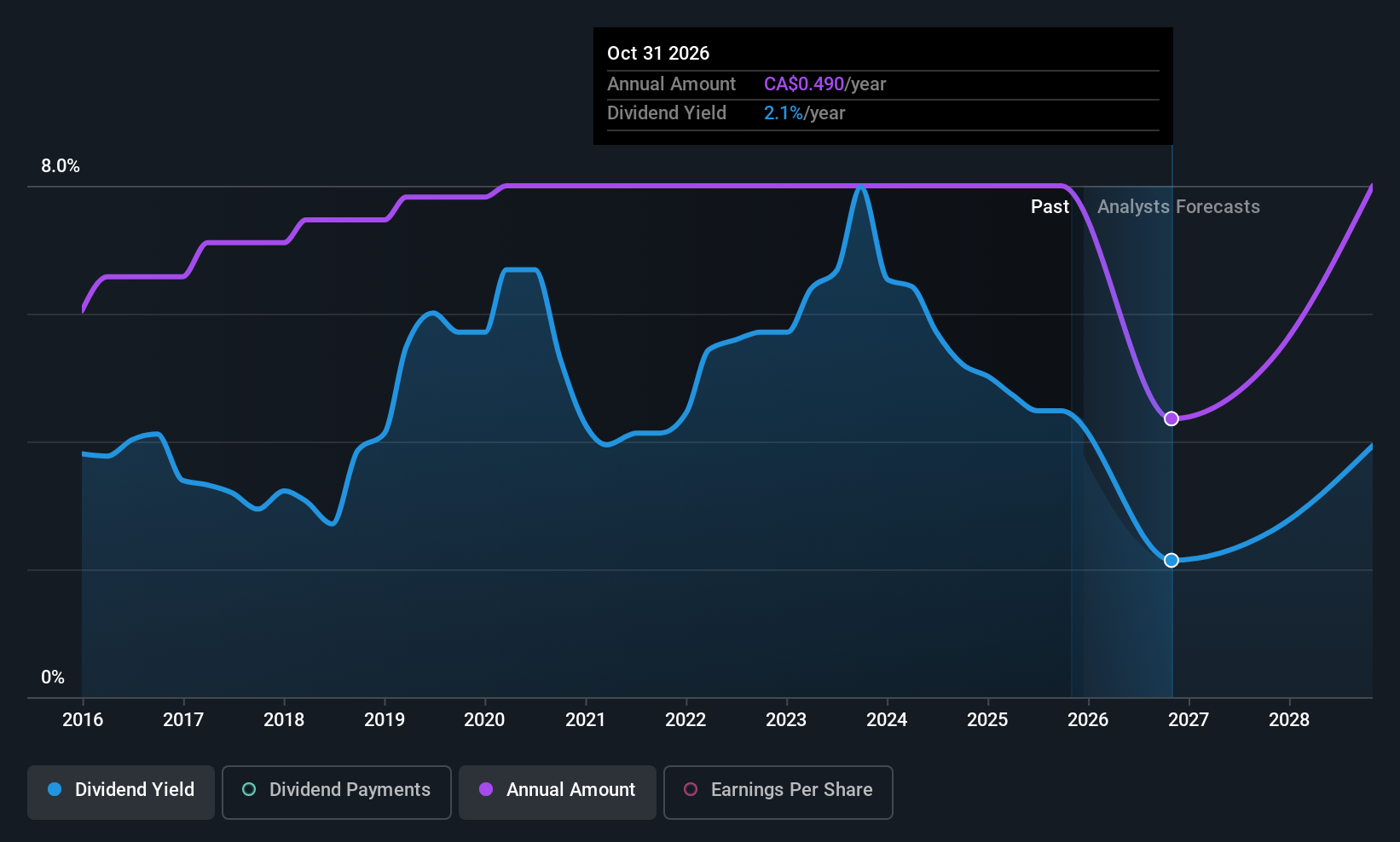Click the 2.1% dividend yield tooltip value
The image size is (1400, 842).
[783, 113]
